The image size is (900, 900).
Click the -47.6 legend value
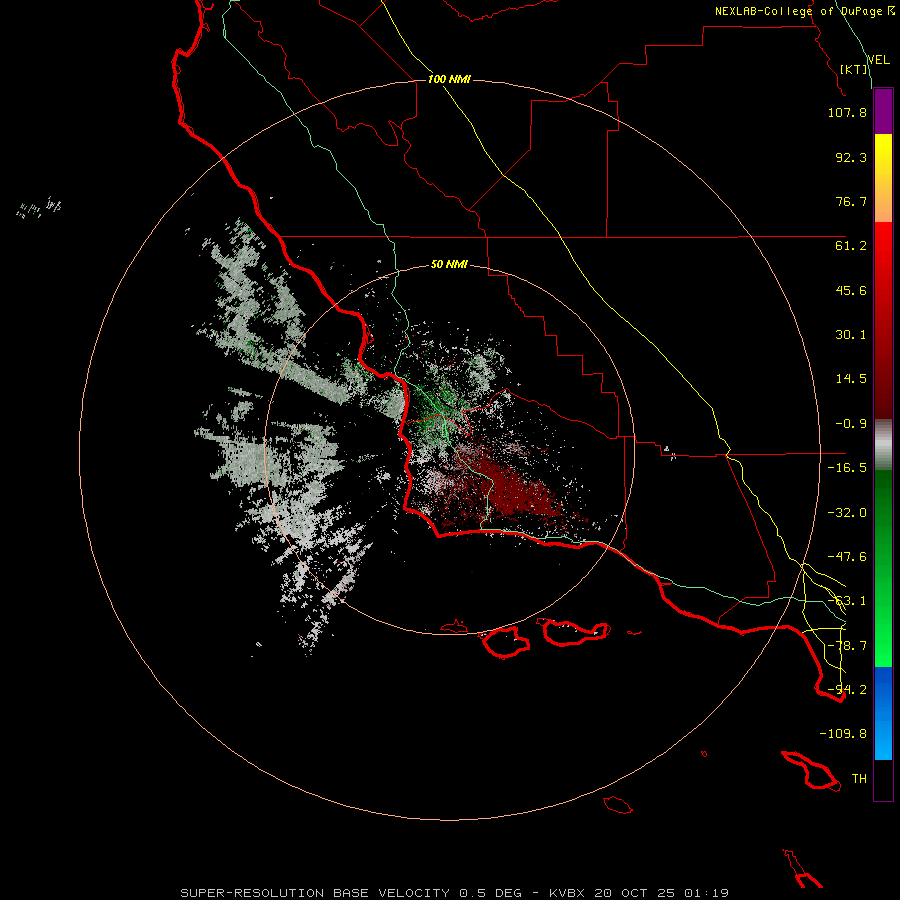[847, 557]
